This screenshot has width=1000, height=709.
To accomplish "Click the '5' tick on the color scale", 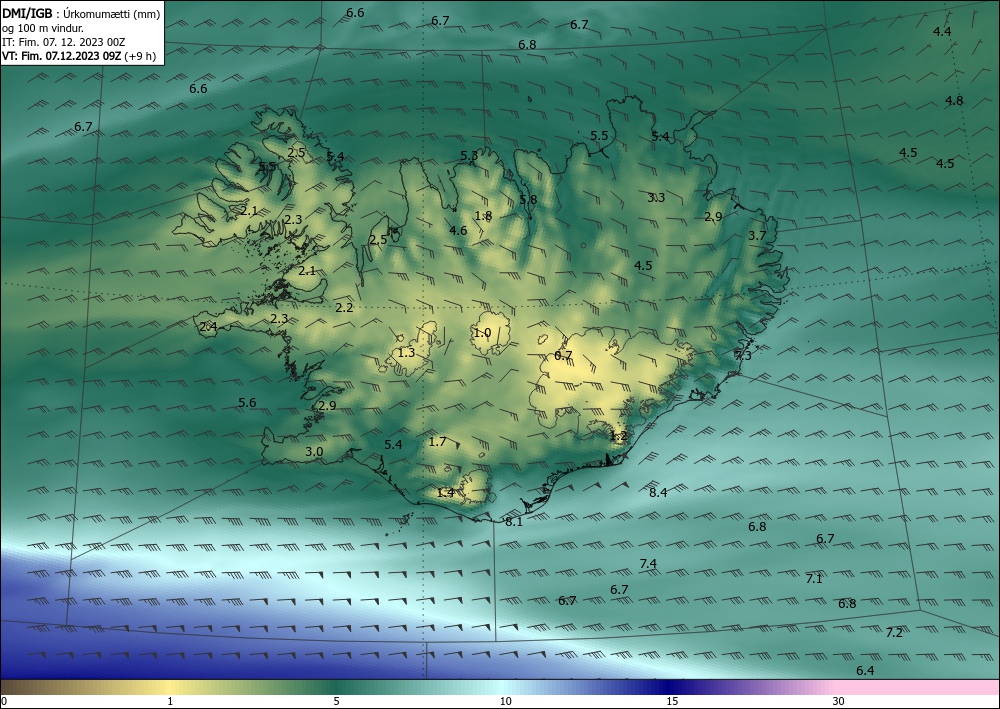I will point(336,702).
